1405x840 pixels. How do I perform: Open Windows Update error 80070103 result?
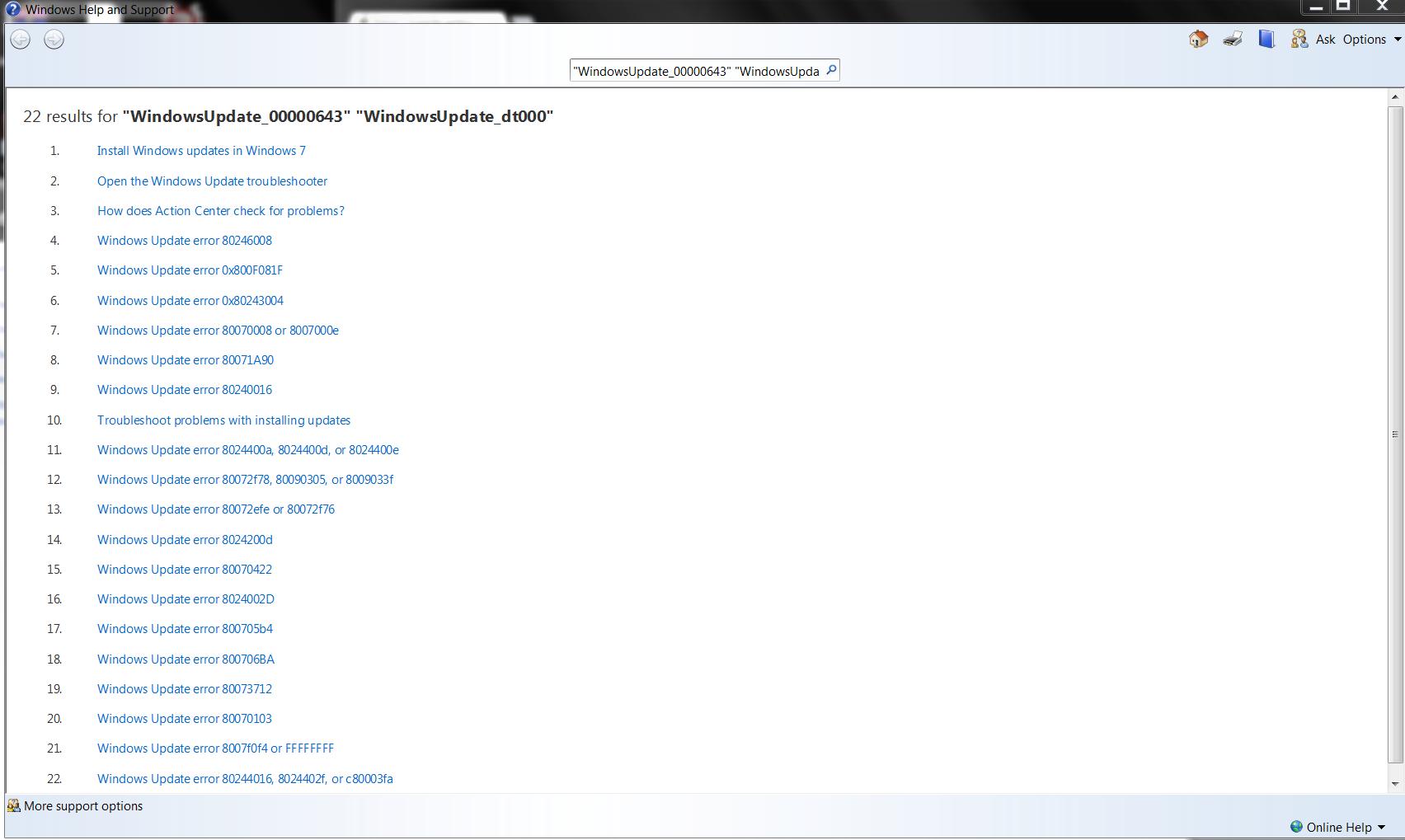point(185,719)
